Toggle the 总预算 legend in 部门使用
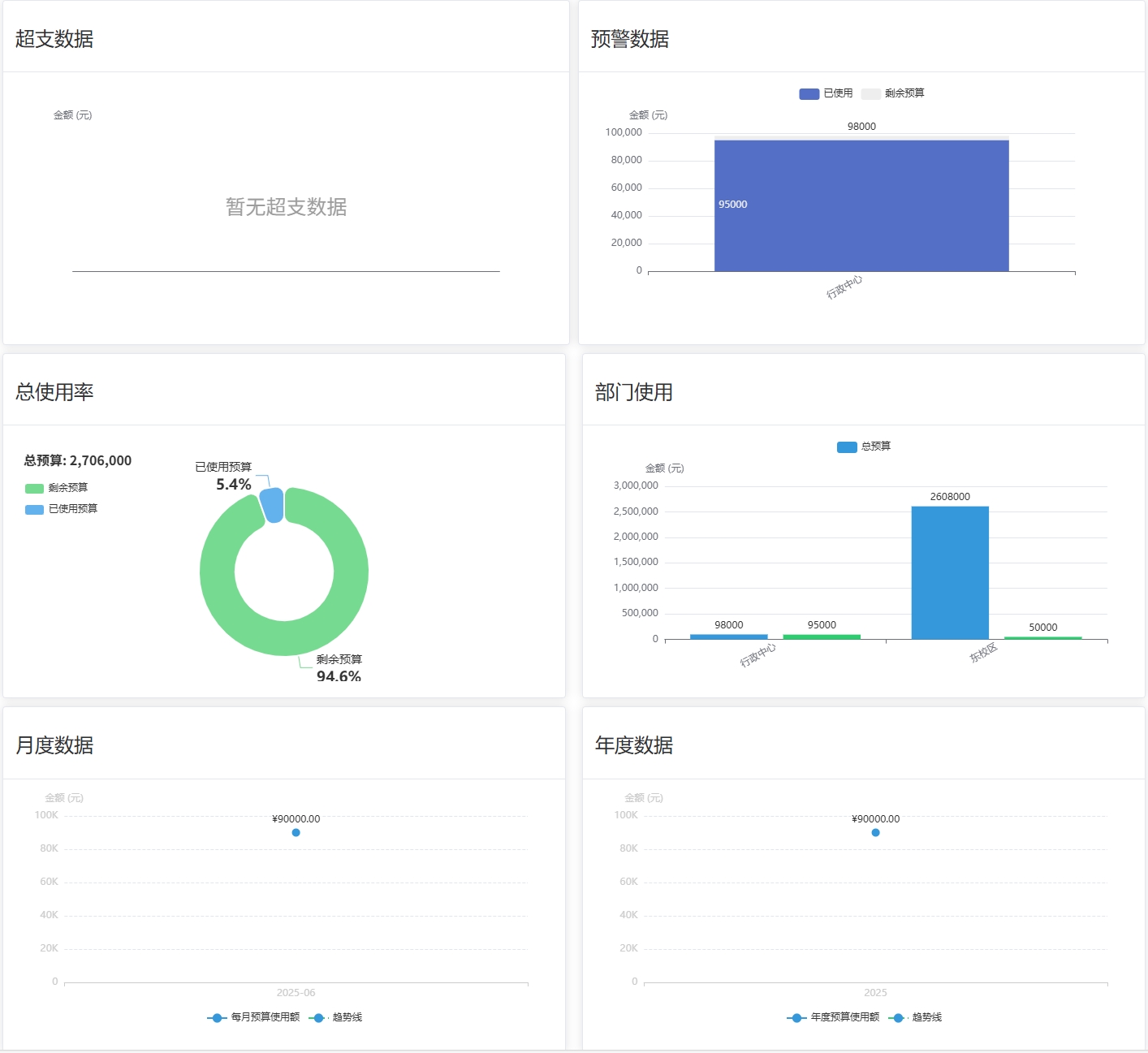The image size is (1148, 1053). tap(864, 447)
